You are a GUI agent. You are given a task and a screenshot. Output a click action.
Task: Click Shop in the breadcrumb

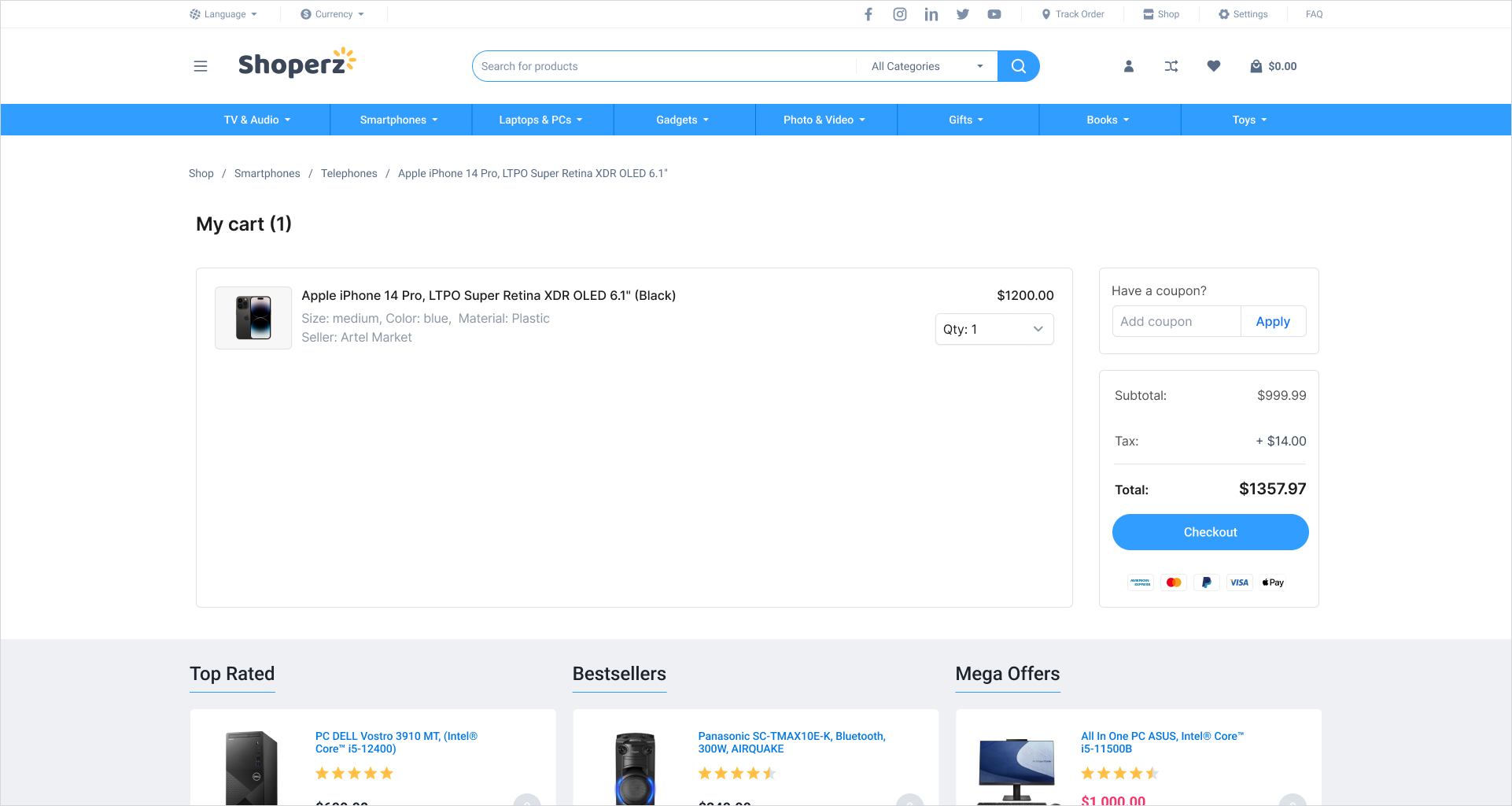coord(201,173)
